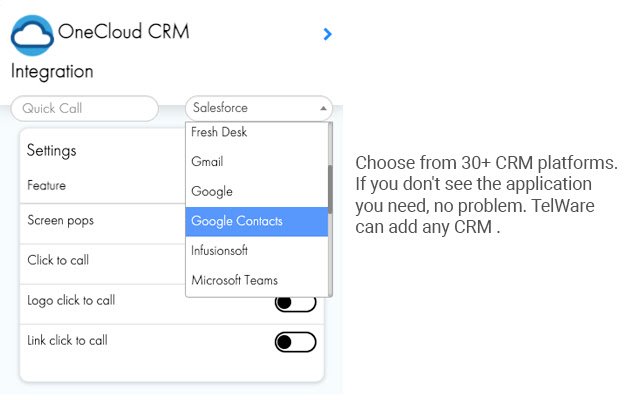The image size is (640, 400).
Task: Click the OneCloud CRM title text
Action: pos(124,31)
